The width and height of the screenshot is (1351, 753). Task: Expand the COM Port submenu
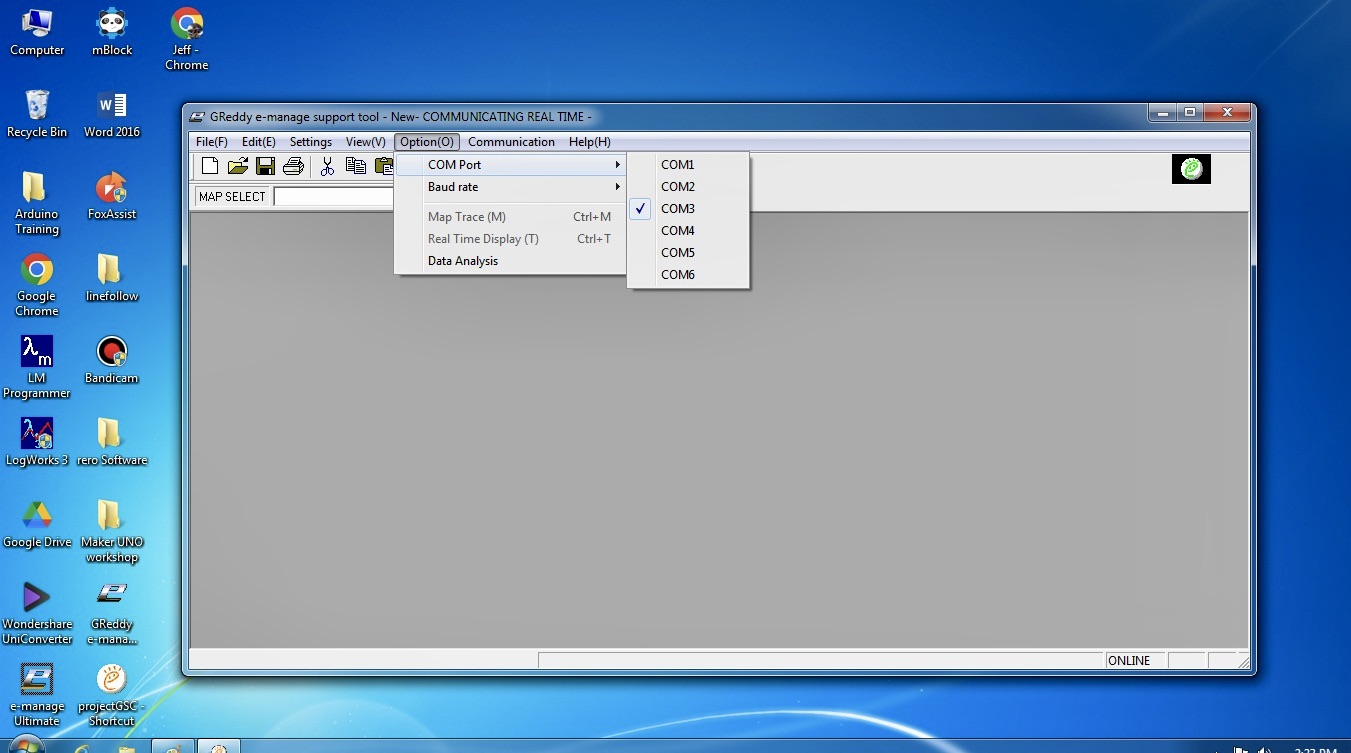[x=511, y=165]
